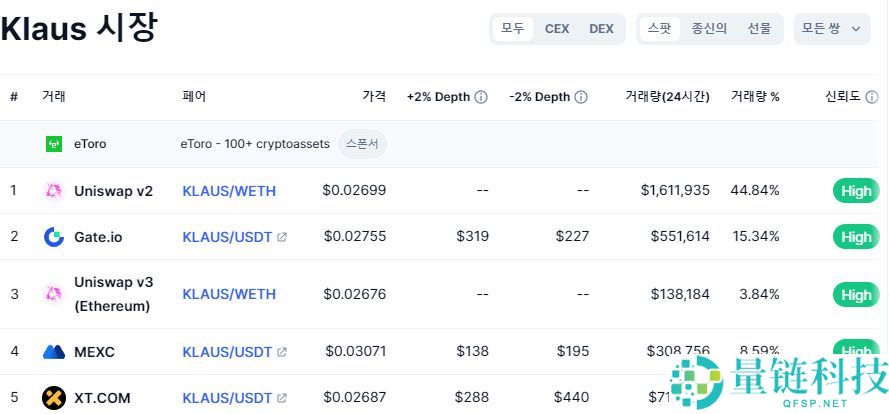Switch filter to CEX exchanges
Viewport: 889px width, 414px height.
pos(557,29)
